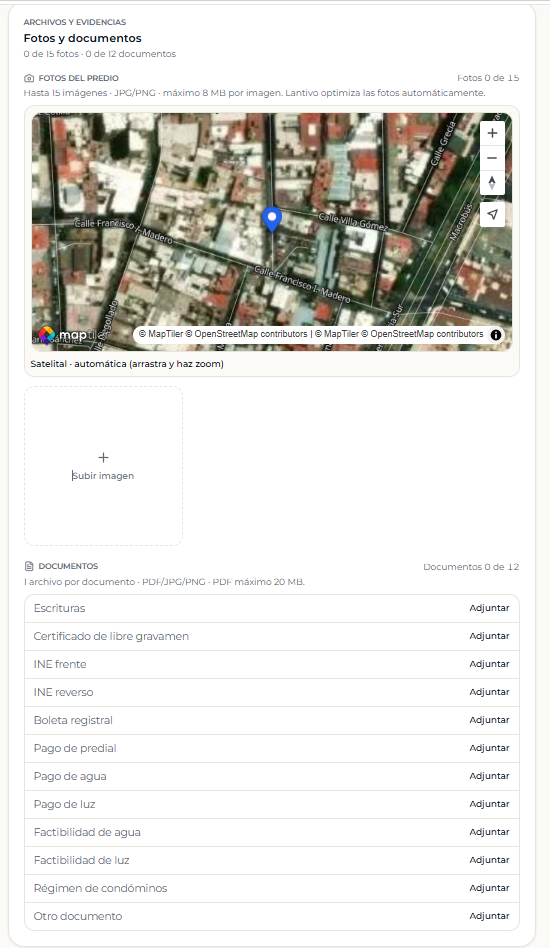
Task: Open map attribution info icon
Action: [496, 334]
